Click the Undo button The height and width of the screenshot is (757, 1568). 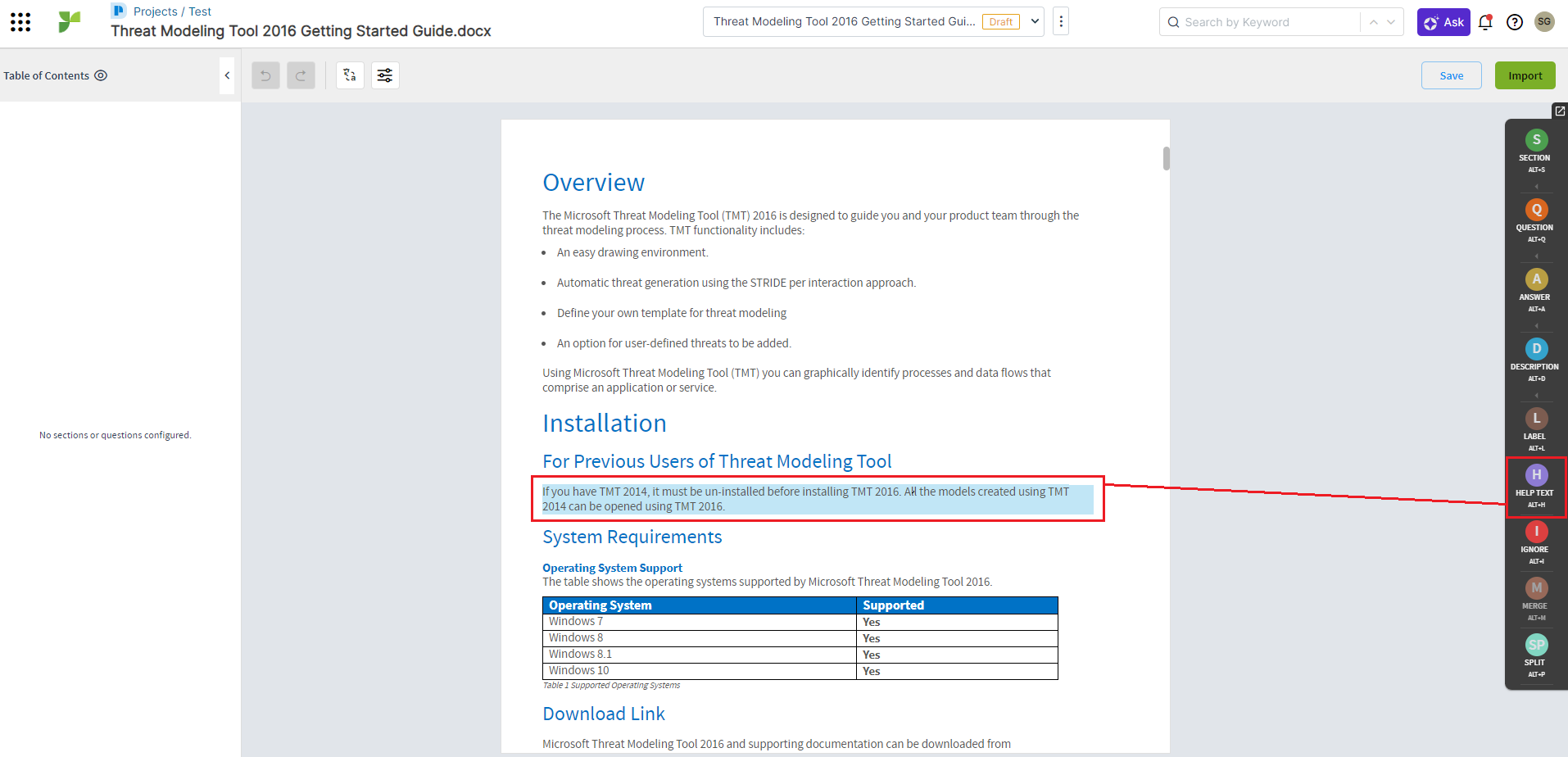click(265, 75)
